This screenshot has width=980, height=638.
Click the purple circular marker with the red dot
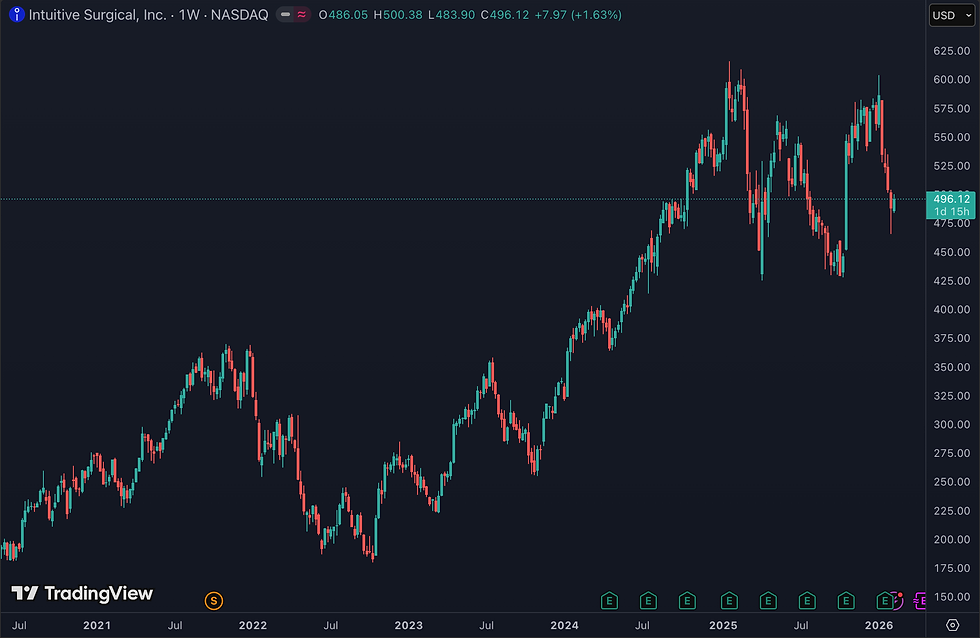pos(898,601)
